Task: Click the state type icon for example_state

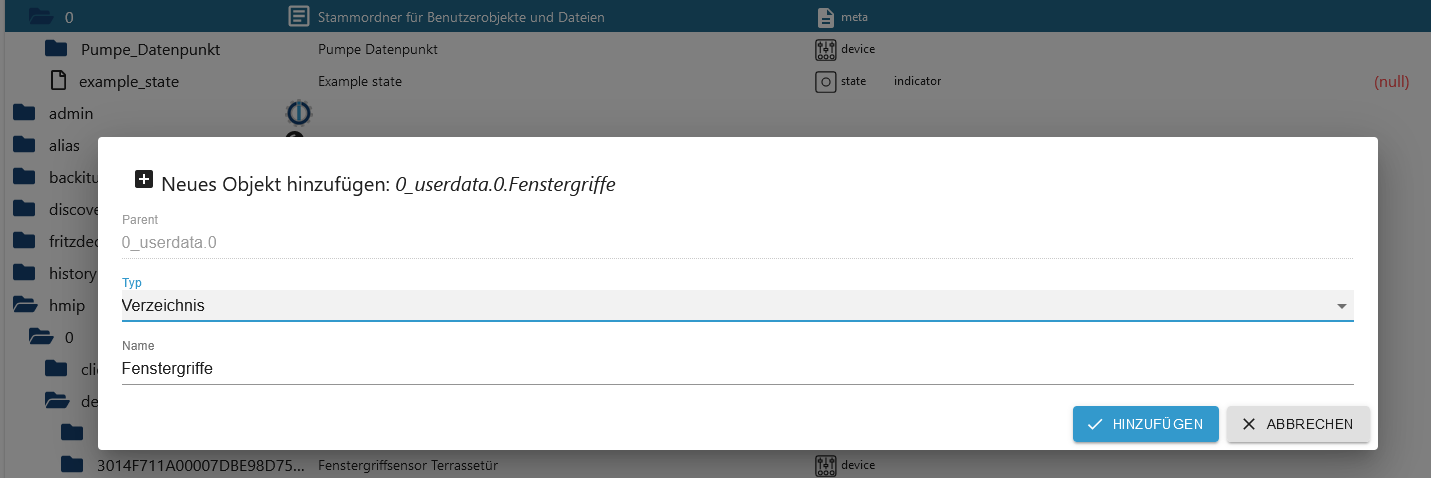Action: (x=825, y=81)
